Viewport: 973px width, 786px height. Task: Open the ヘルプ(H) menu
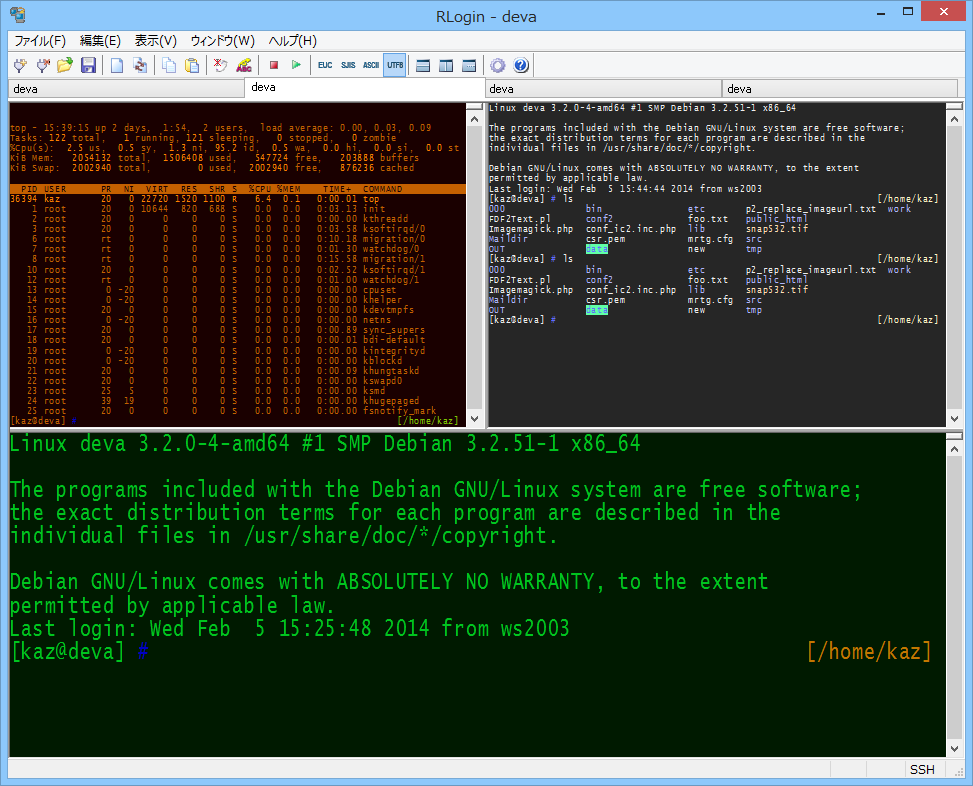point(292,41)
